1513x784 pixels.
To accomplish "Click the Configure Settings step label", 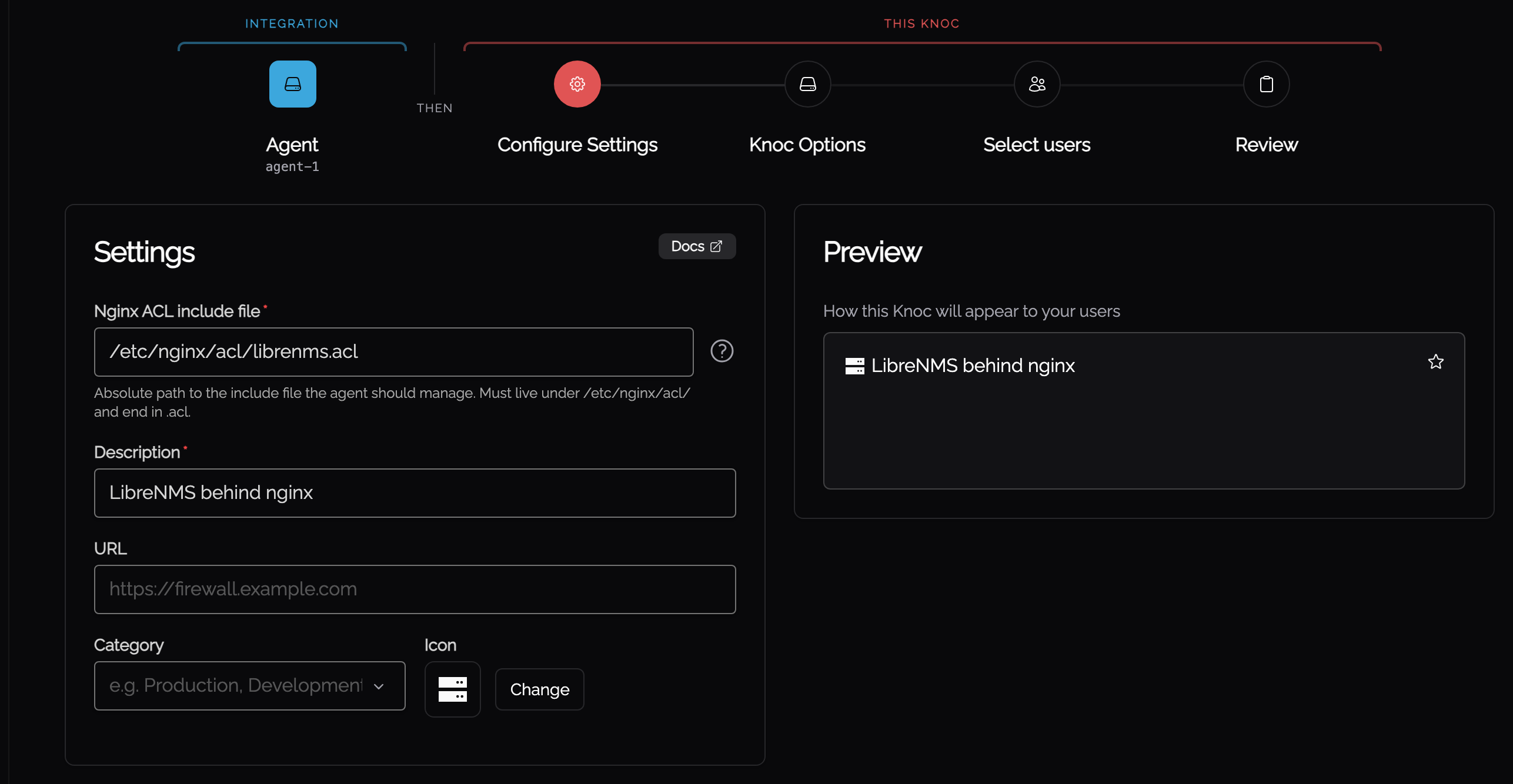I will point(577,145).
